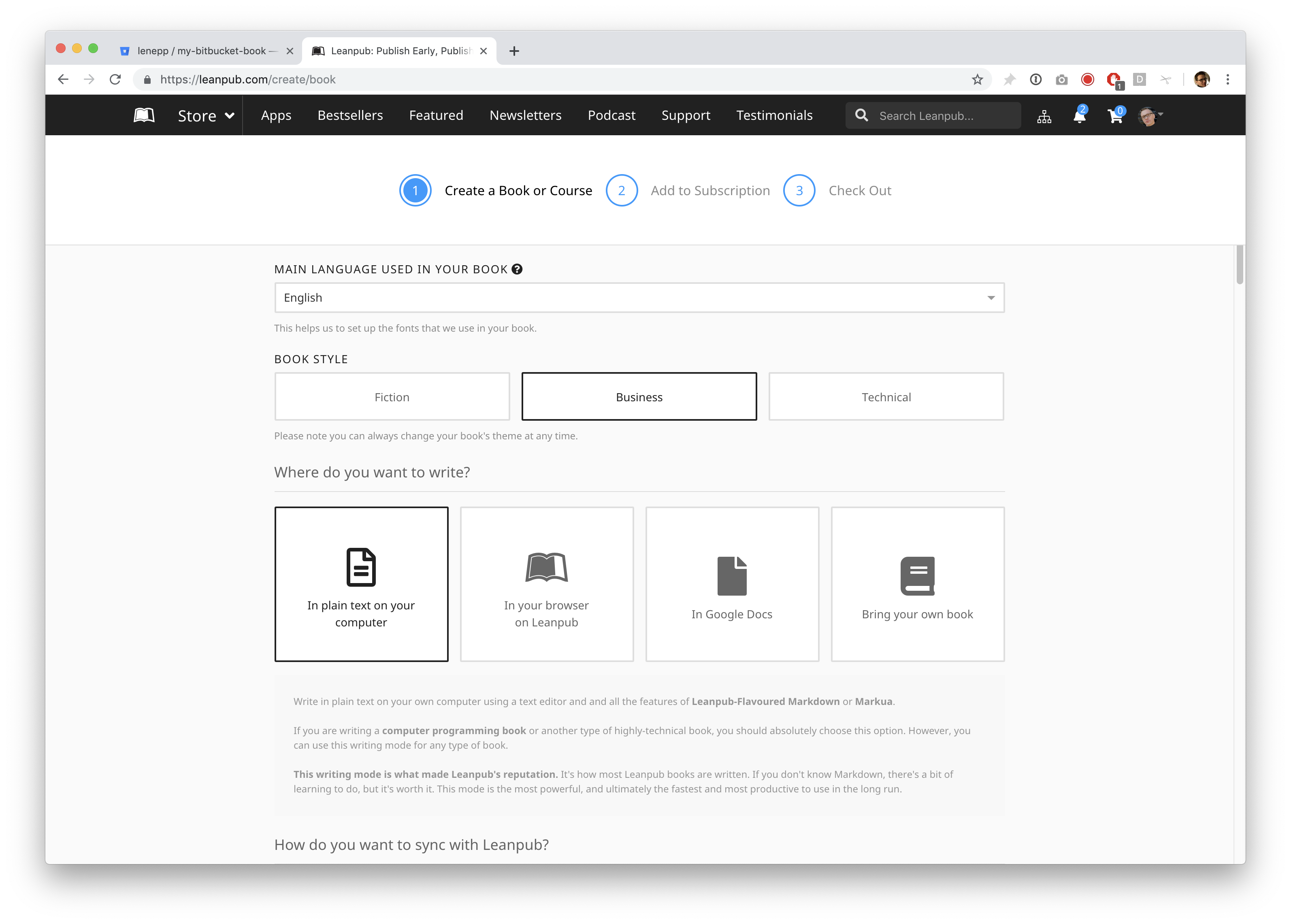Viewport: 1291px width, 924px height.
Task: Switch to lenepp my-bitbucket-book tab
Action: click(202, 51)
